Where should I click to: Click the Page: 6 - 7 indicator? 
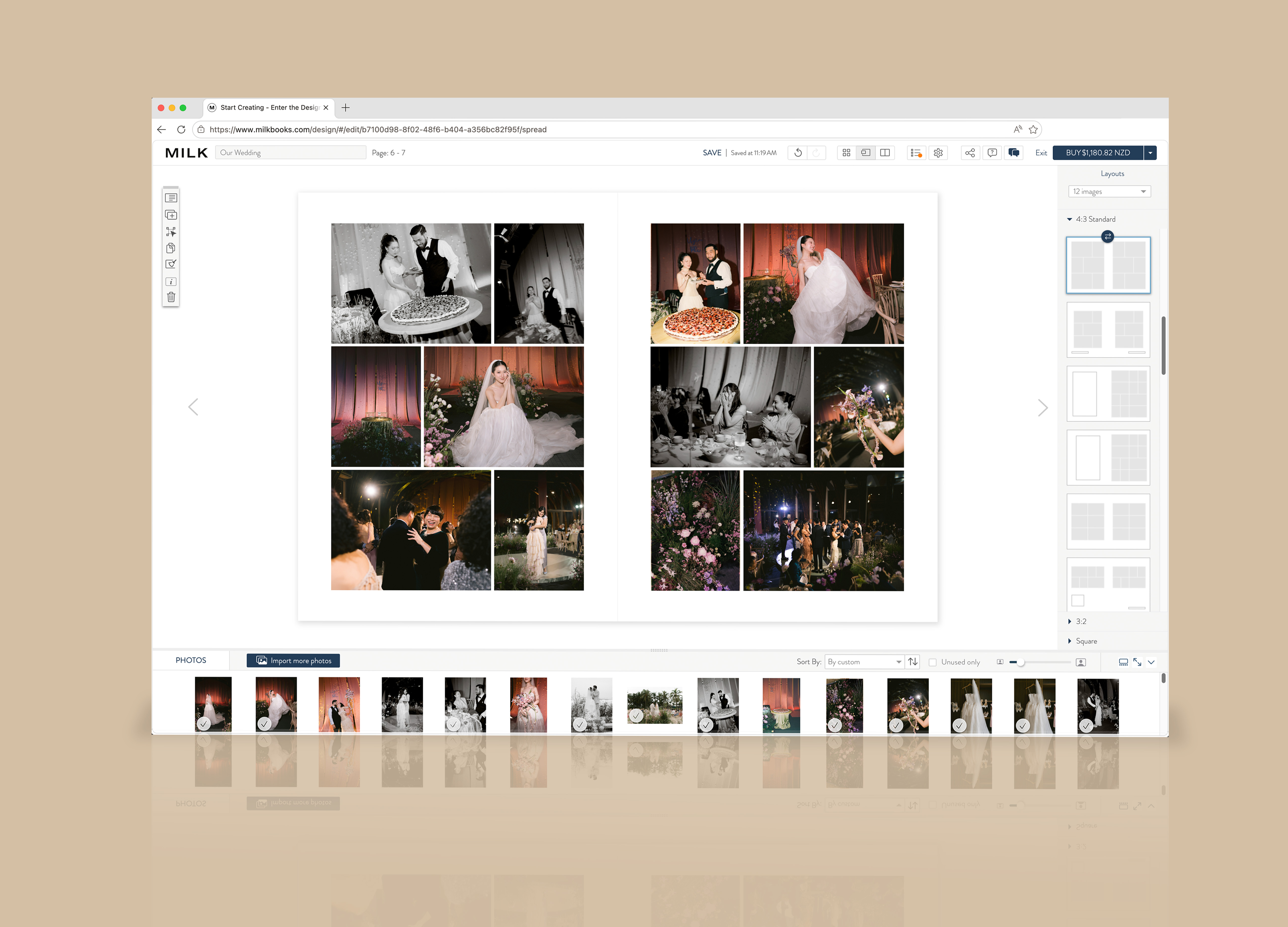(389, 153)
